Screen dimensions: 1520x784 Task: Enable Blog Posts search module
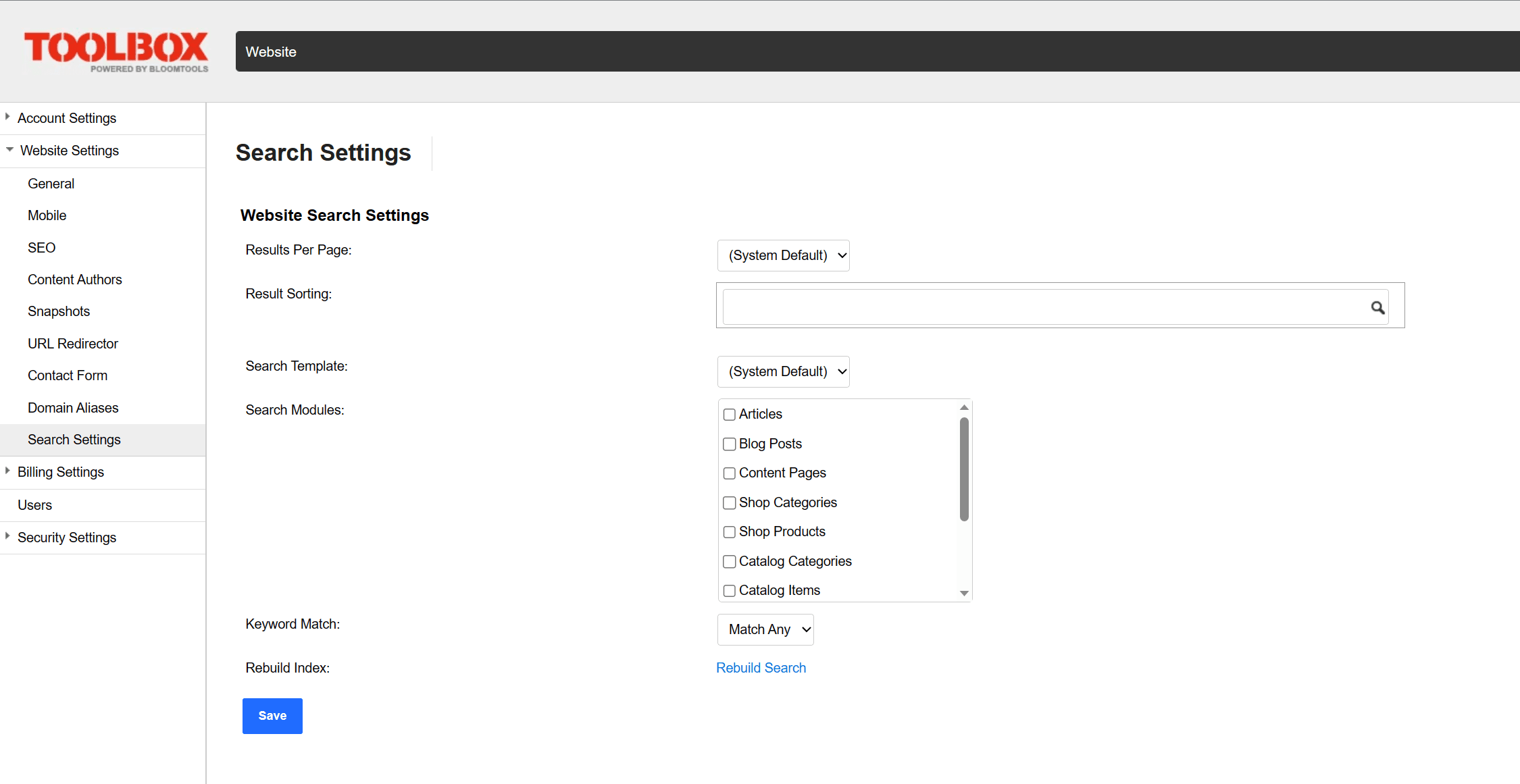[x=729, y=444]
